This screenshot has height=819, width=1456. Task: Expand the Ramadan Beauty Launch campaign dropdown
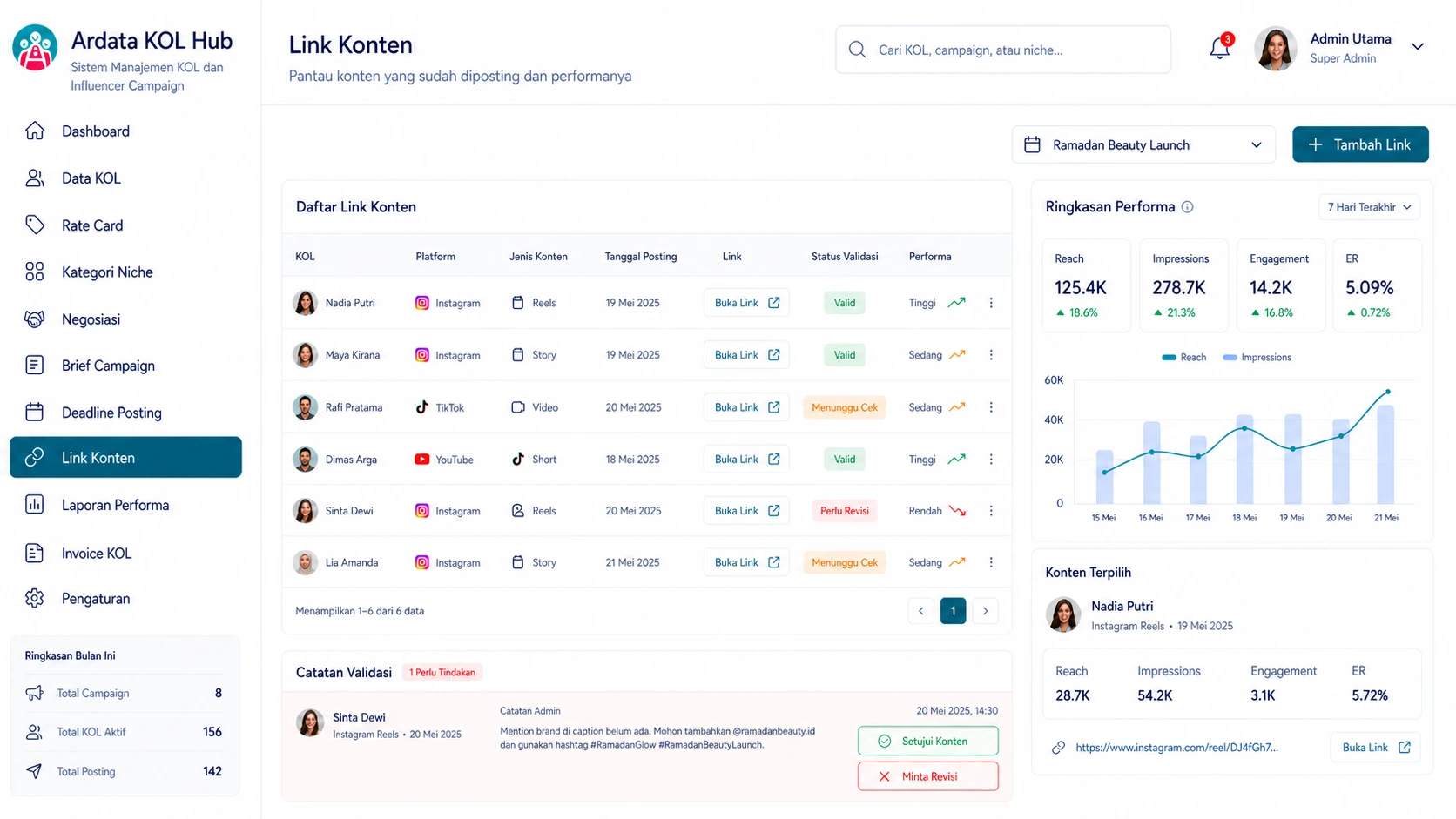coord(1143,144)
